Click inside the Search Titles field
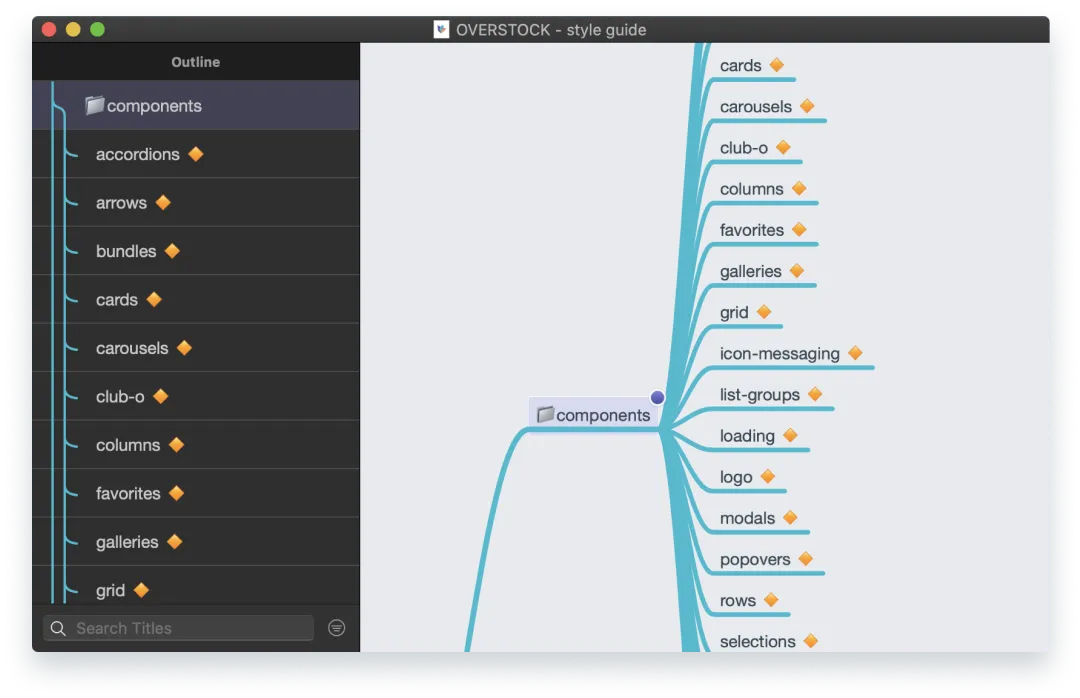The height and width of the screenshot is (698, 1080). click(180, 628)
